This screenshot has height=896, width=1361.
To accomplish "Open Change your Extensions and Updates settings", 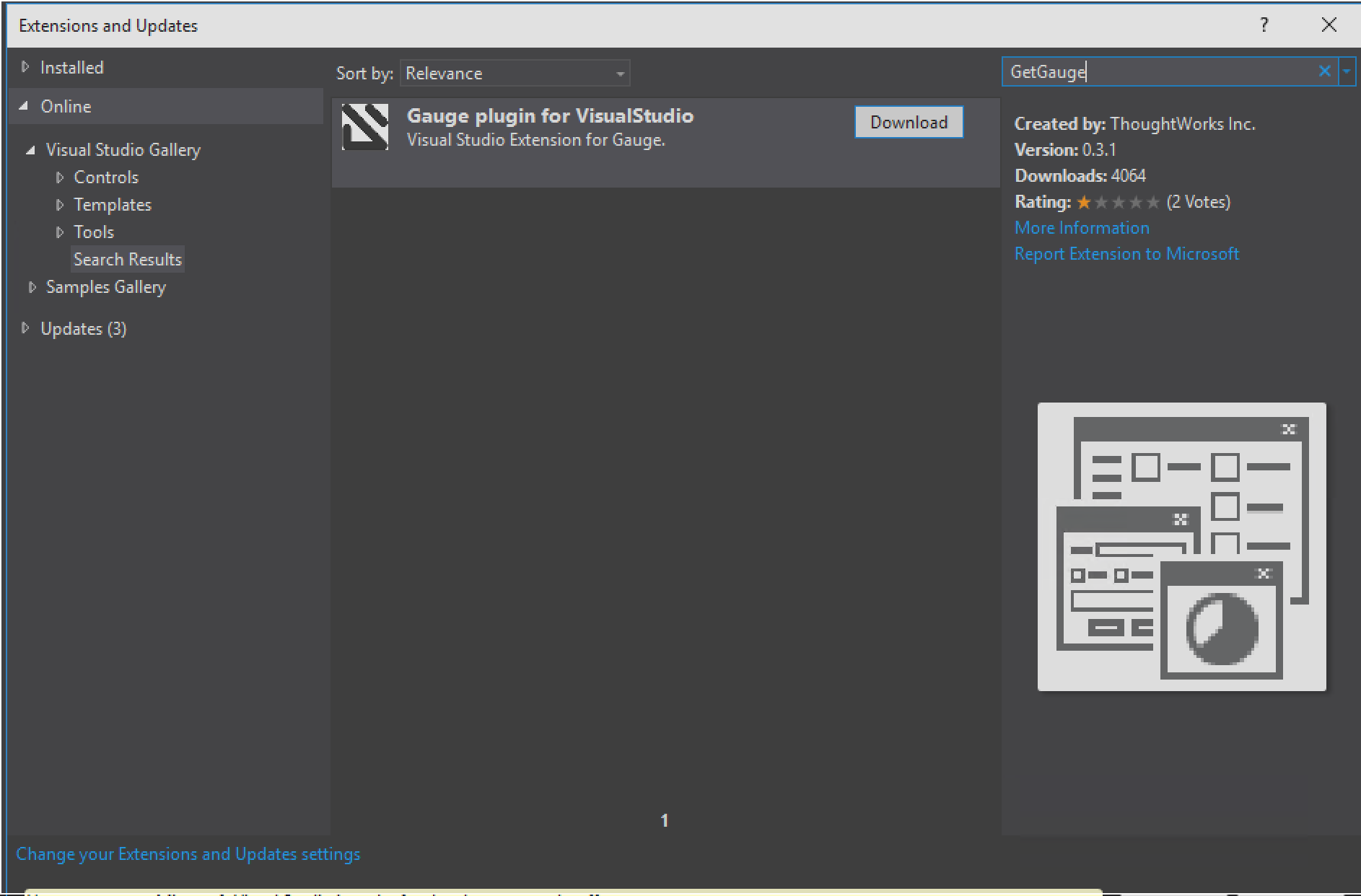I will (188, 854).
